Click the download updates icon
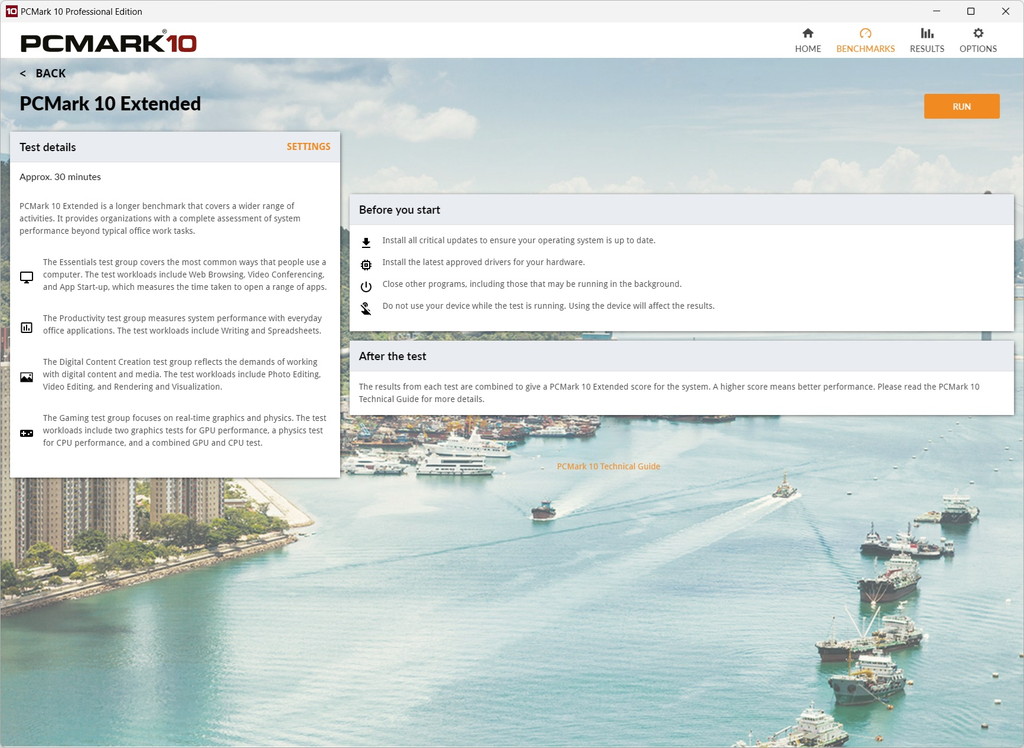 coord(366,242)
